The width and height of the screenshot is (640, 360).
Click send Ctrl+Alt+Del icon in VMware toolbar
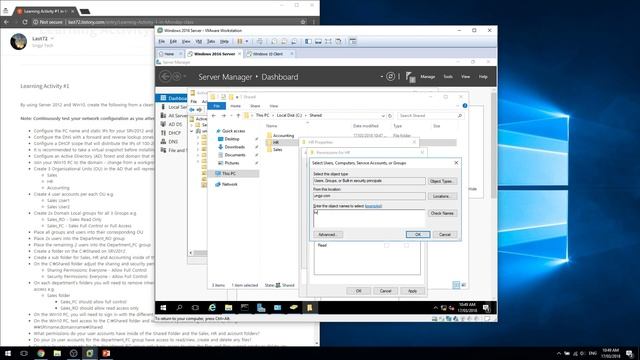[260, 41]
